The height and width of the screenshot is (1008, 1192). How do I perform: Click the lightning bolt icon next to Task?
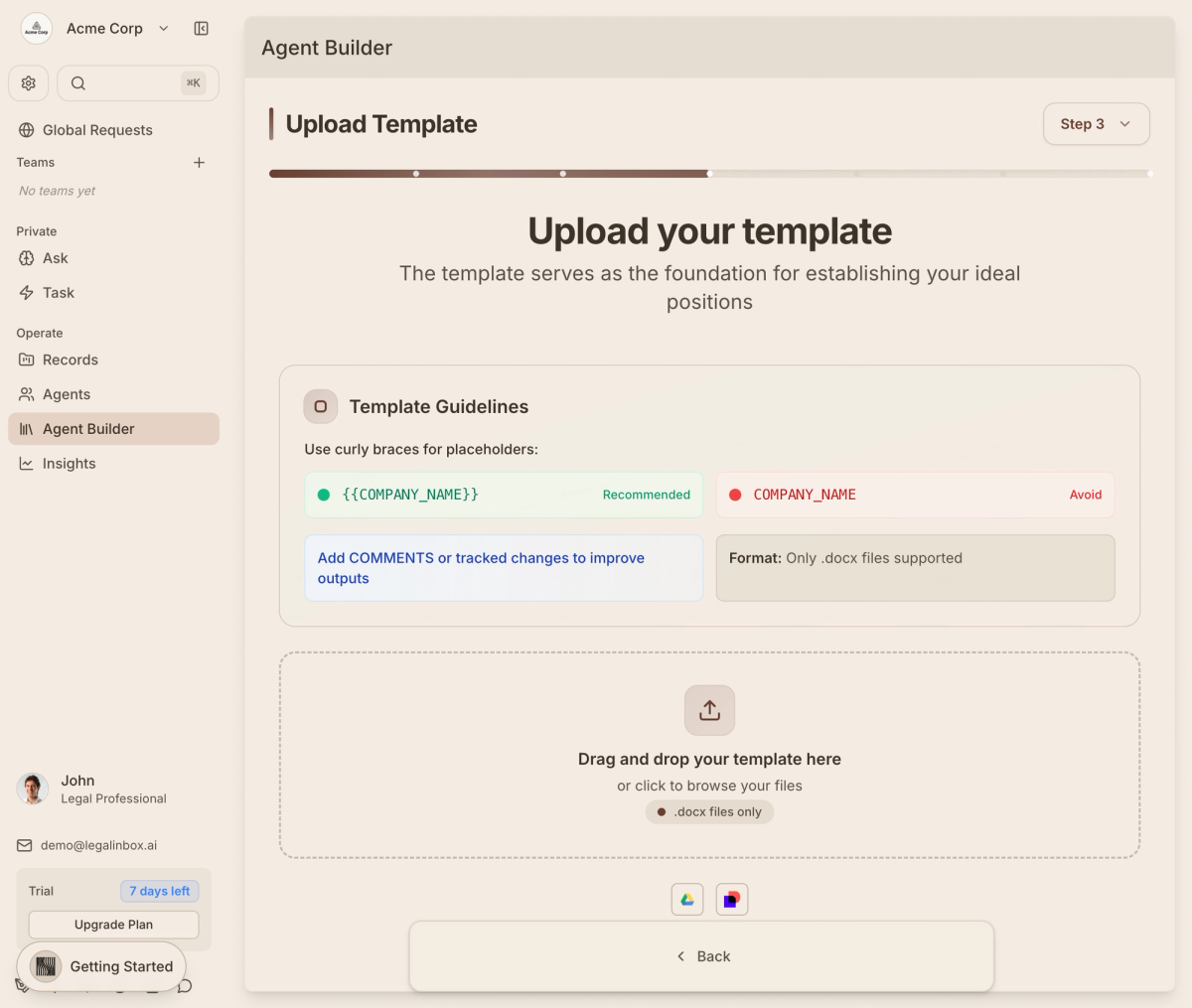click(27, 293)
